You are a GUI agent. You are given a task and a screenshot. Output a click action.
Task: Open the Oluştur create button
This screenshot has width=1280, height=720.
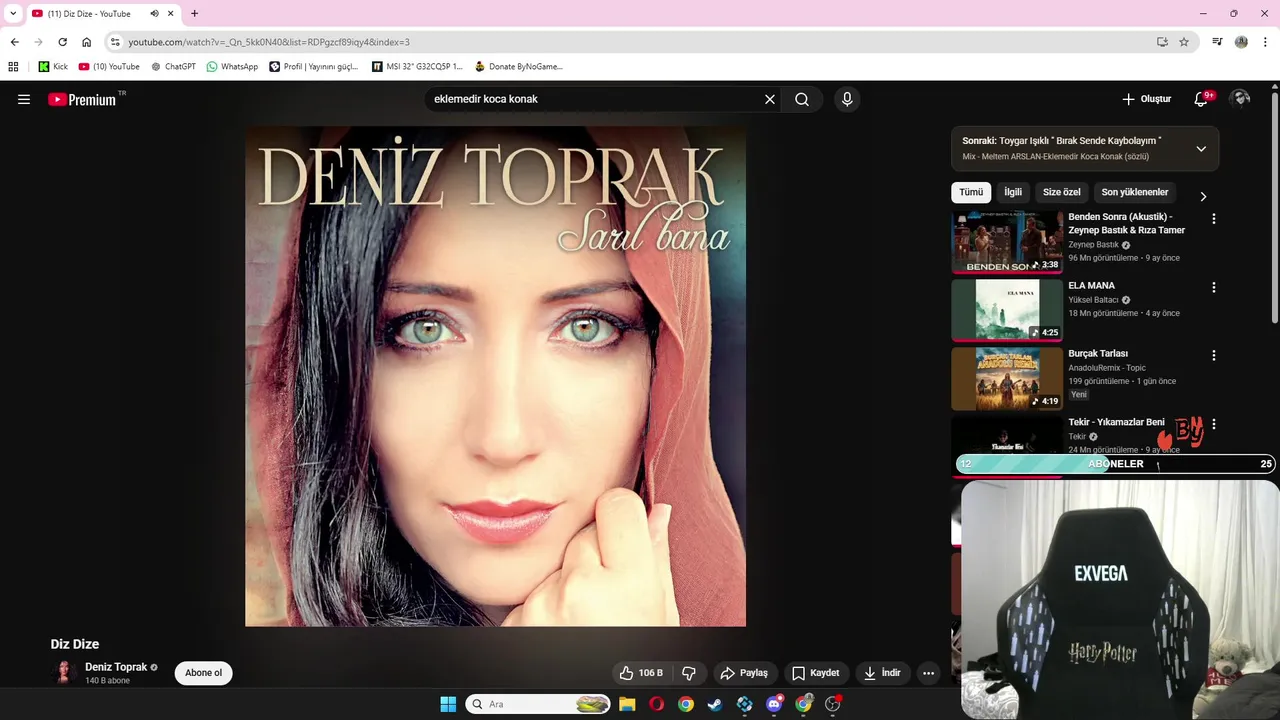click(1146, 99)
